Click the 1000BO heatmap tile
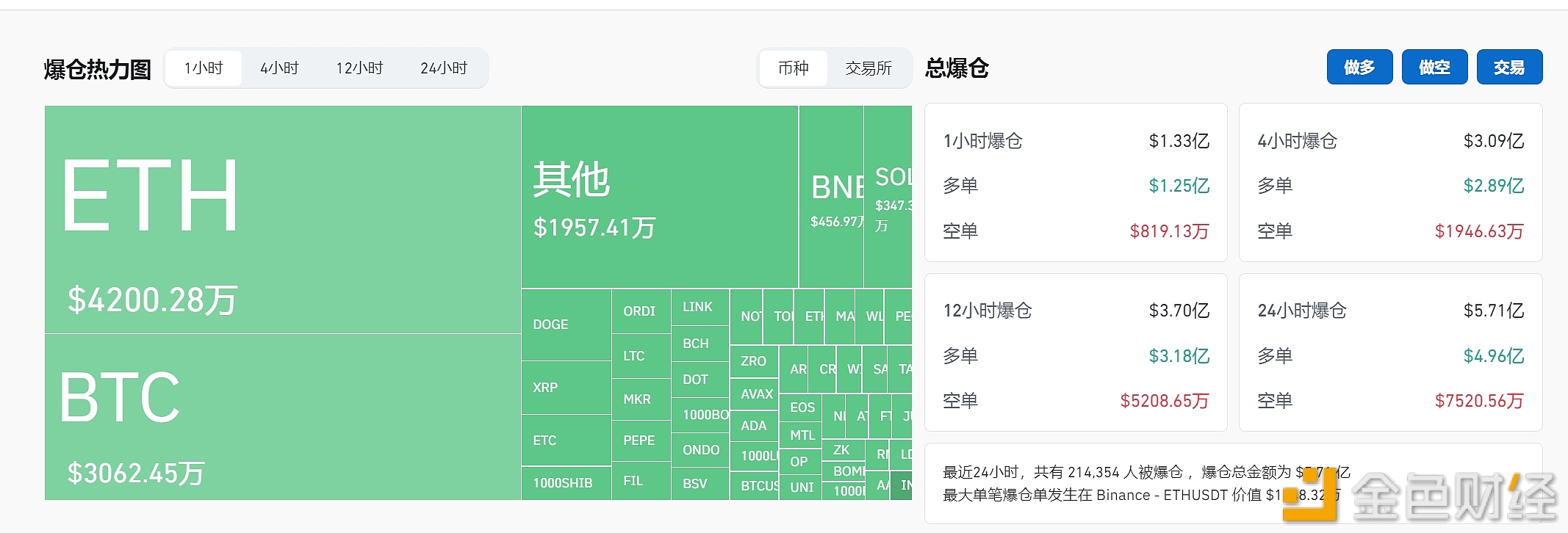The width and height of the screenshot is (1568, 533). tap(700, 415)
